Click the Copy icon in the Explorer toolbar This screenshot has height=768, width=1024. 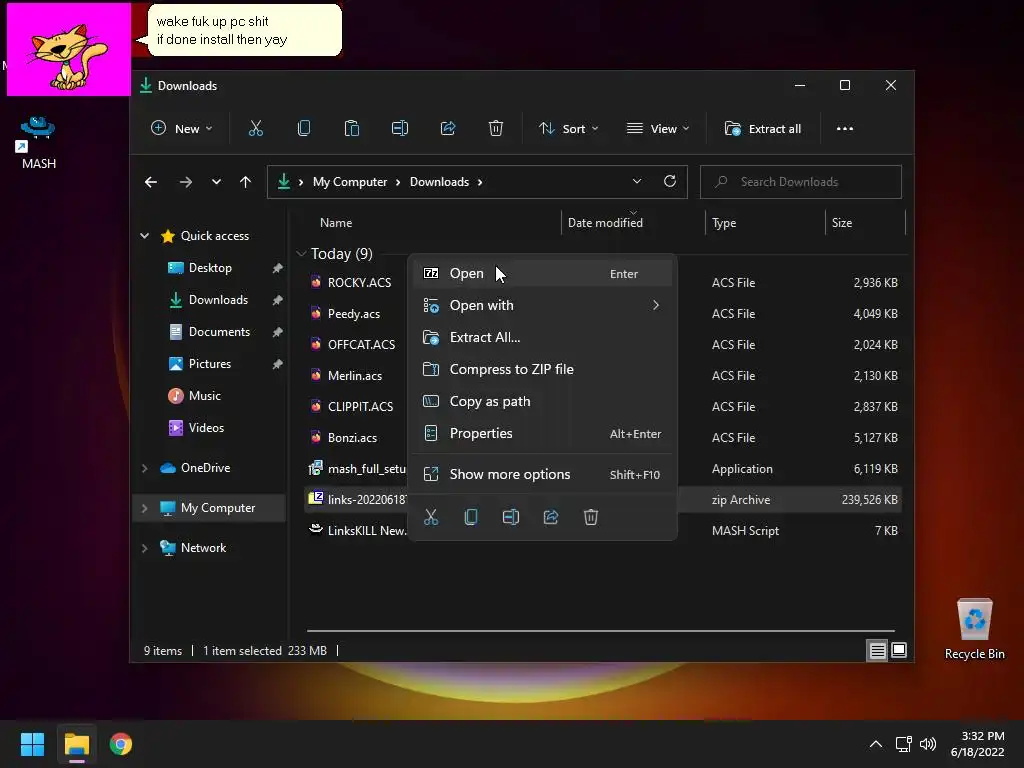(x=304, y=129)
